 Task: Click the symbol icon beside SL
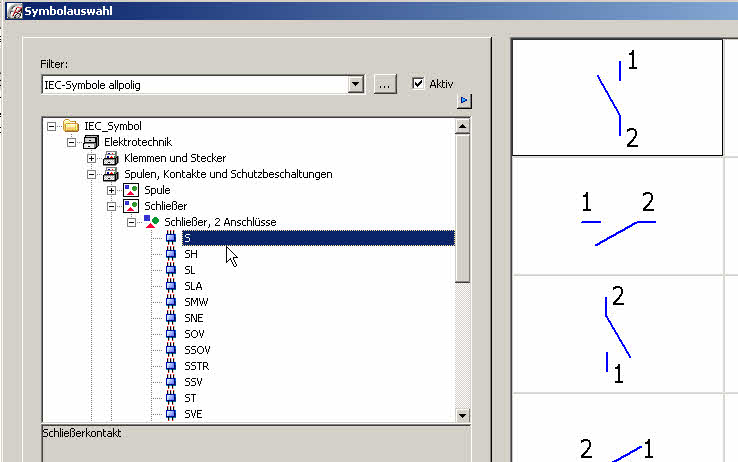[x=171, y=270]
